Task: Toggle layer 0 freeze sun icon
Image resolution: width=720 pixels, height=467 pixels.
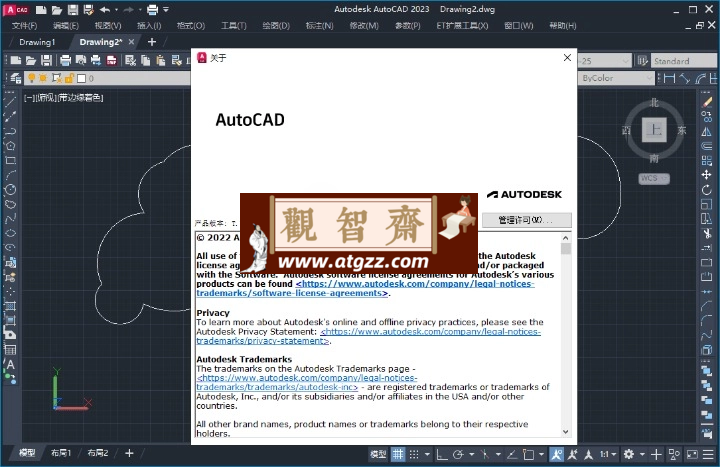Action: pos(43,78)
